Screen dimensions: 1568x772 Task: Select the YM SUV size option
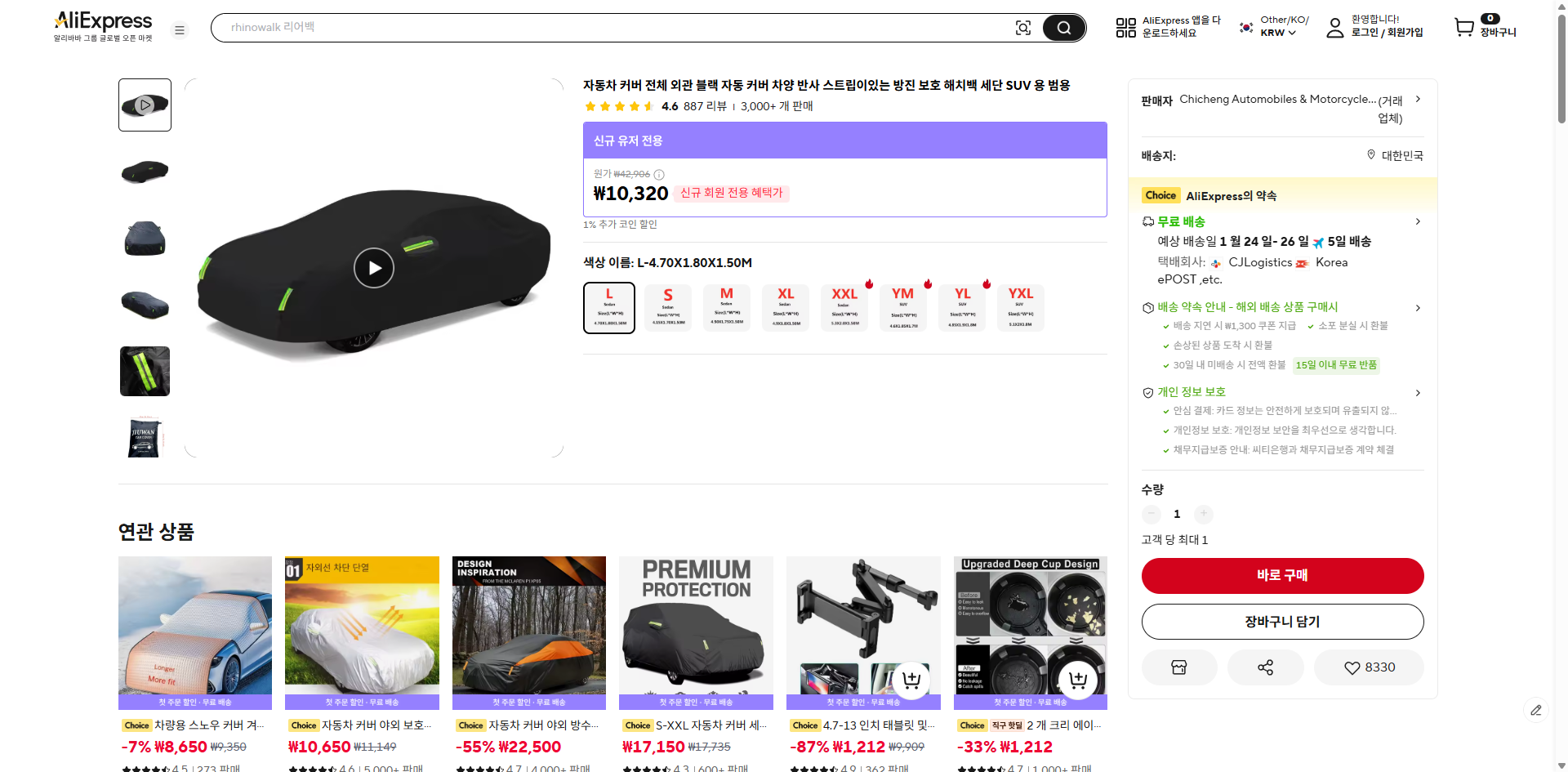click(902, 307)
